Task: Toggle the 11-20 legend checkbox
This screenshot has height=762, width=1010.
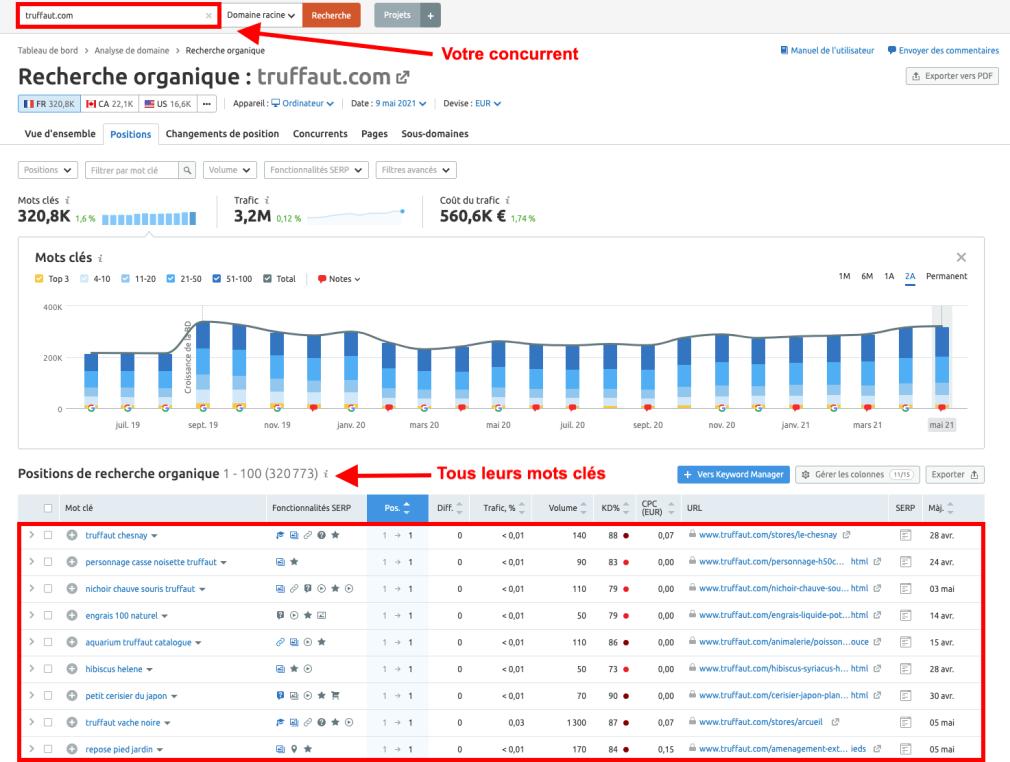Action: tap(126, 279)
